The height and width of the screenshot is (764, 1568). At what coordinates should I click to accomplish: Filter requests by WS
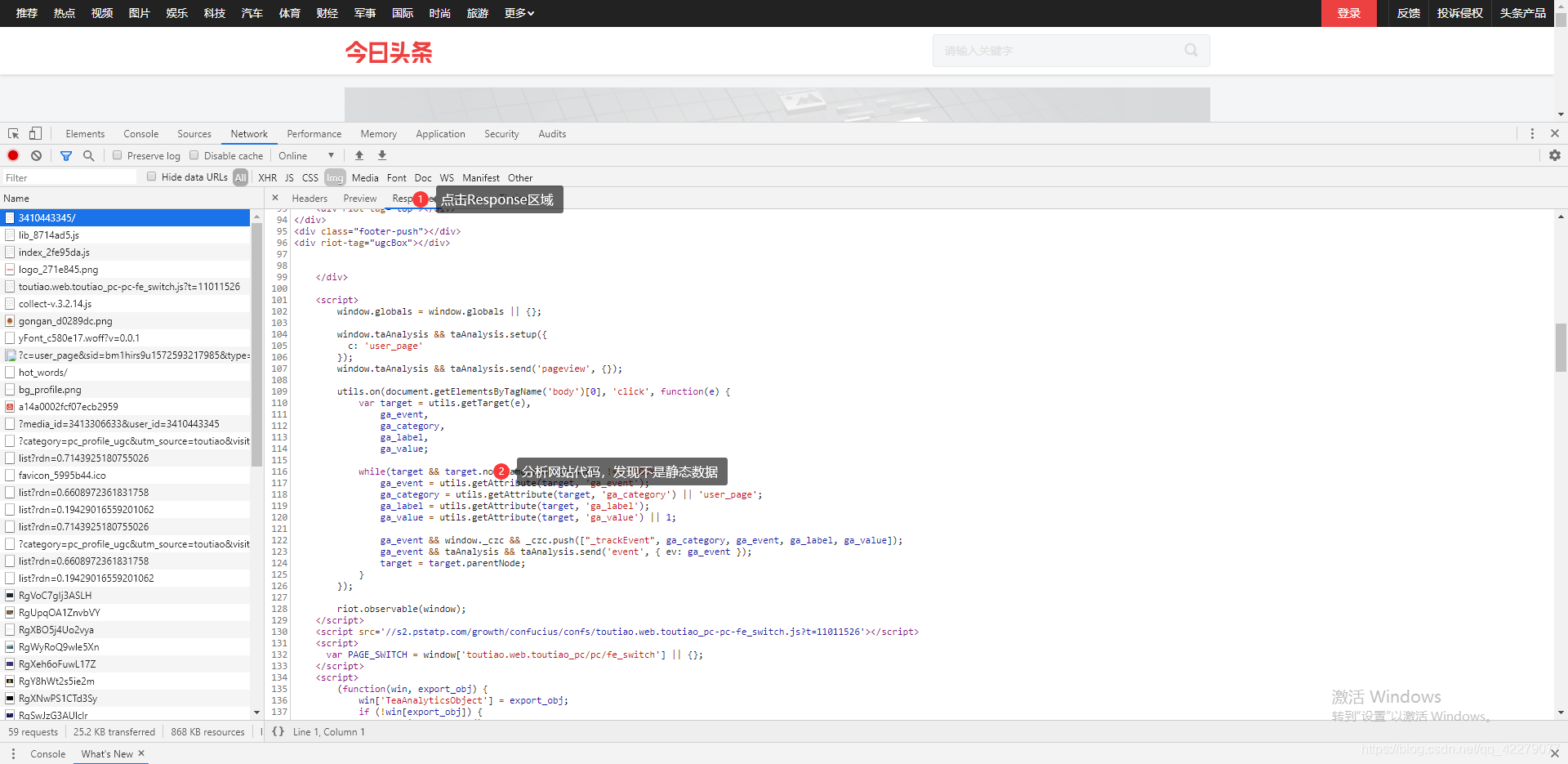tap(447, 177)
